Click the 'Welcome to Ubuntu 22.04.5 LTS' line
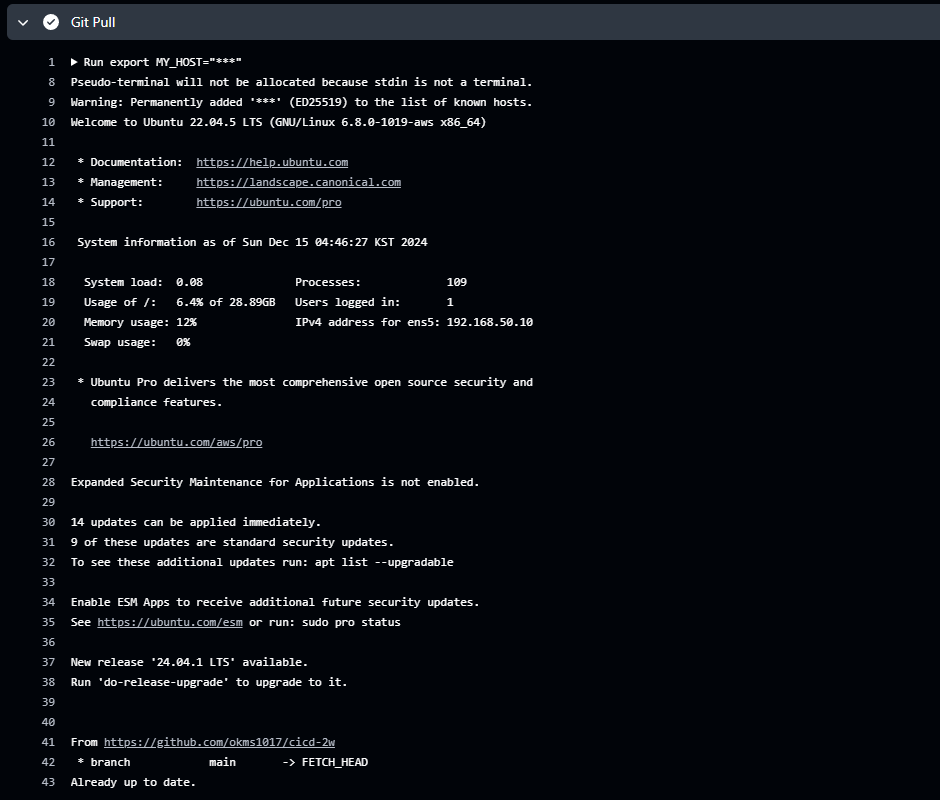This screenshot has width=940, height=800. (x=278, y=122)
